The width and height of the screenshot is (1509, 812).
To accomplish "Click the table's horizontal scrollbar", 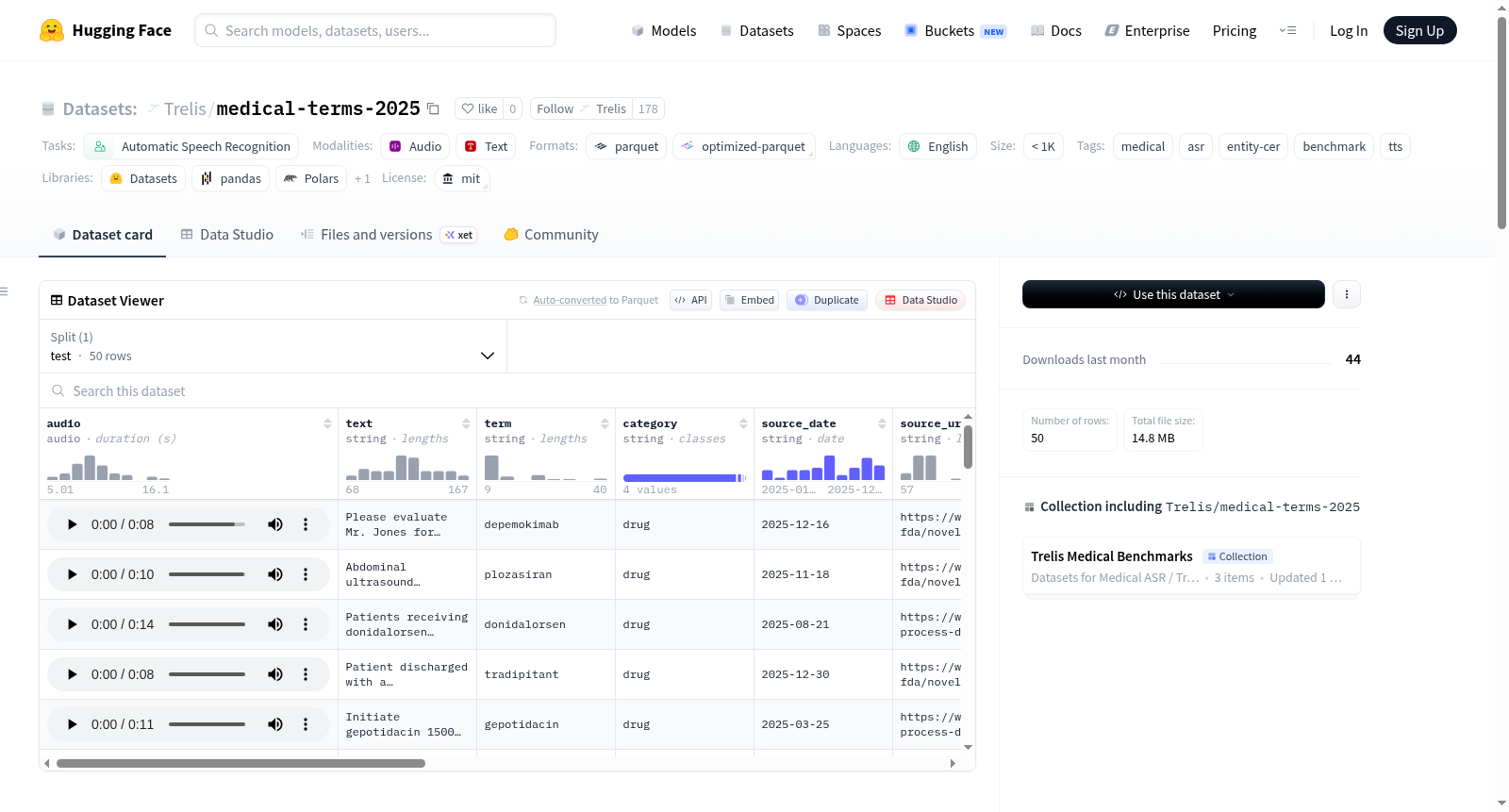I will point(240,763).
